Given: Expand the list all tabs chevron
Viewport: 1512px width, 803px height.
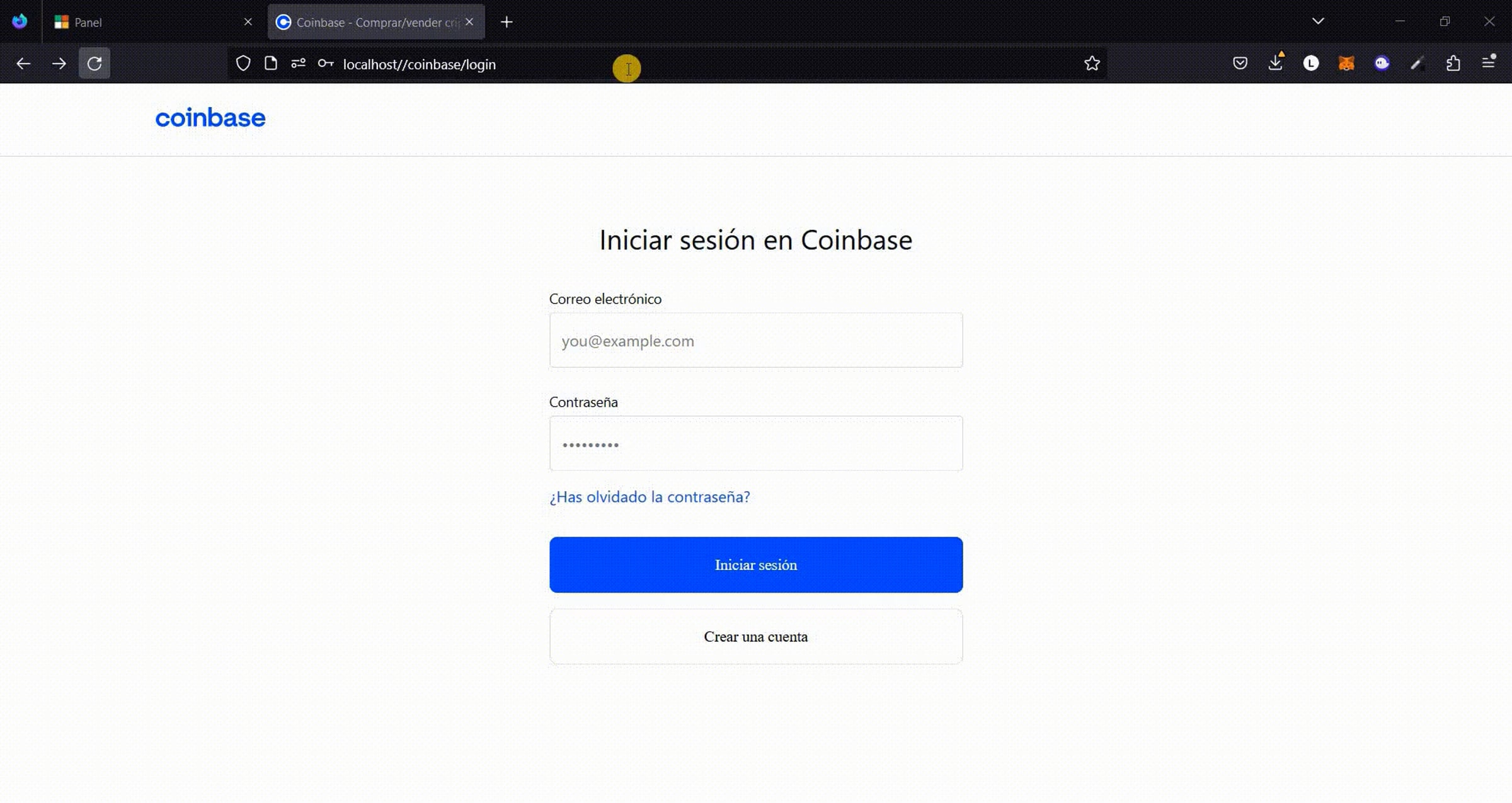Looking at the screenshot, I should click(x=1318, y=21).
